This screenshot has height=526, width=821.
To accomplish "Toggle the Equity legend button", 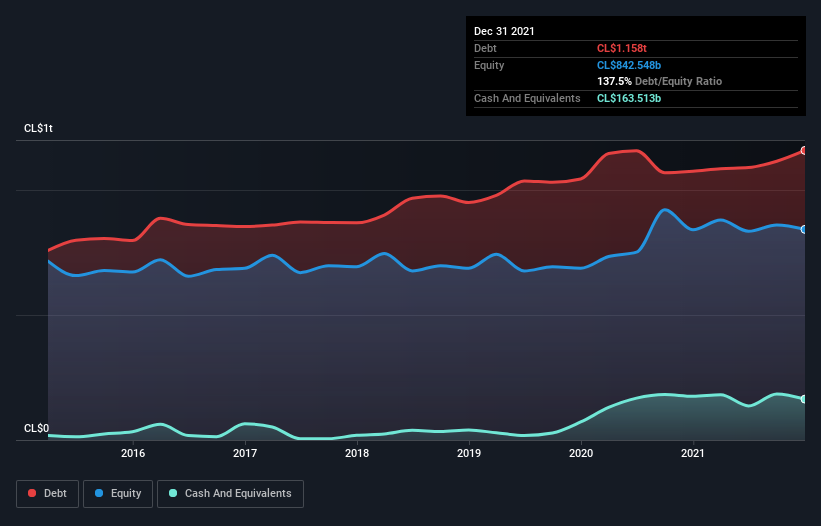I will 118,494.
